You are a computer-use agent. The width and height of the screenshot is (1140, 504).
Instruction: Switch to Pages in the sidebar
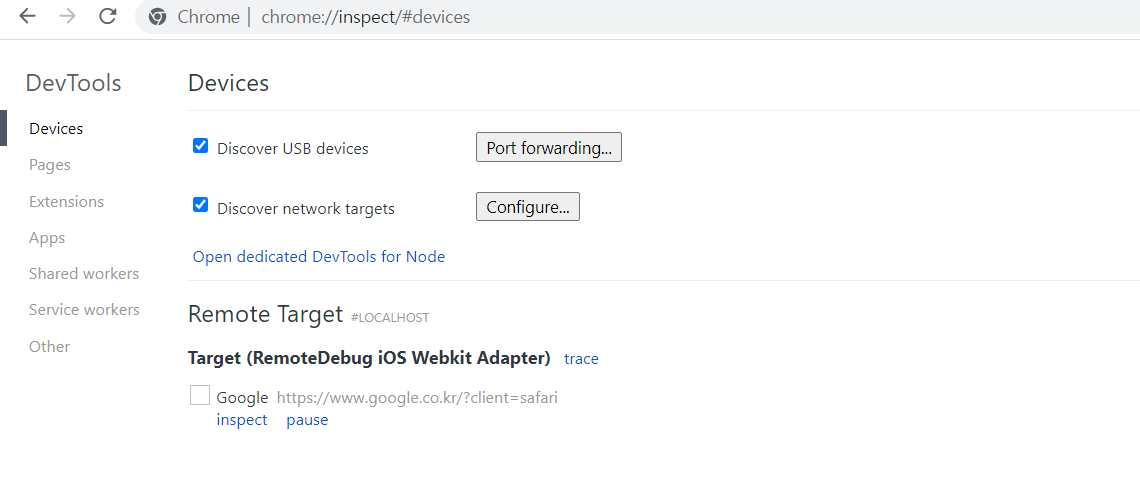point(49,165)
